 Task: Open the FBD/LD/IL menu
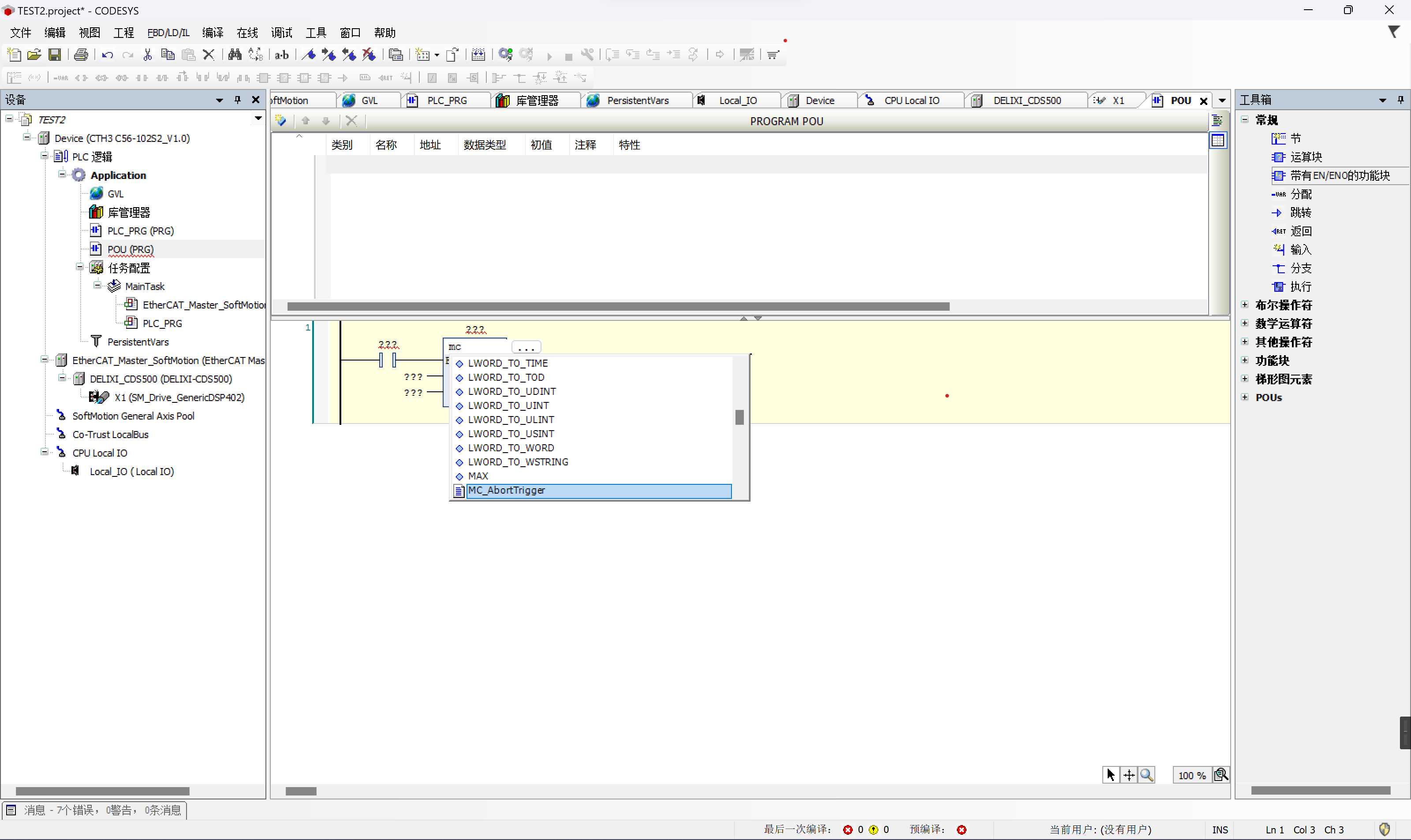pos(168,33)
